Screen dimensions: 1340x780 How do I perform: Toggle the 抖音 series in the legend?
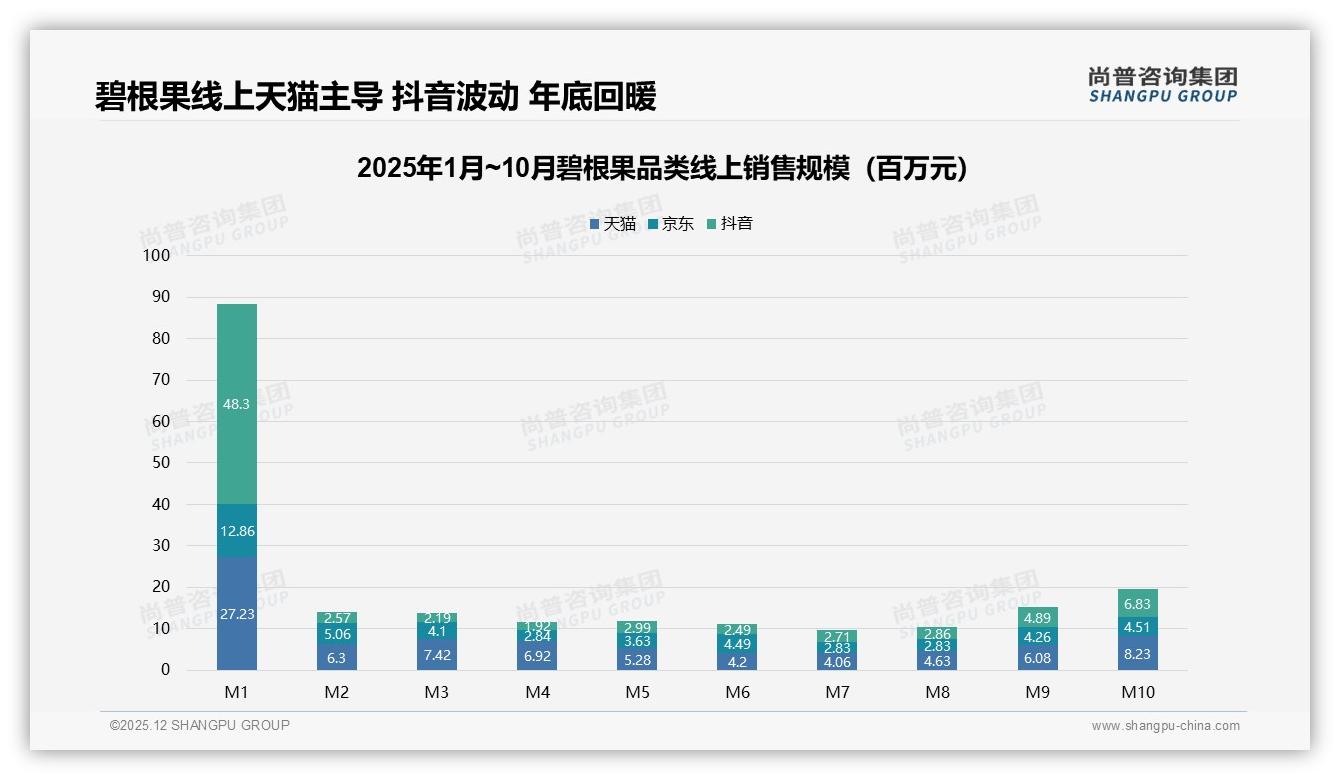point(732,224)
